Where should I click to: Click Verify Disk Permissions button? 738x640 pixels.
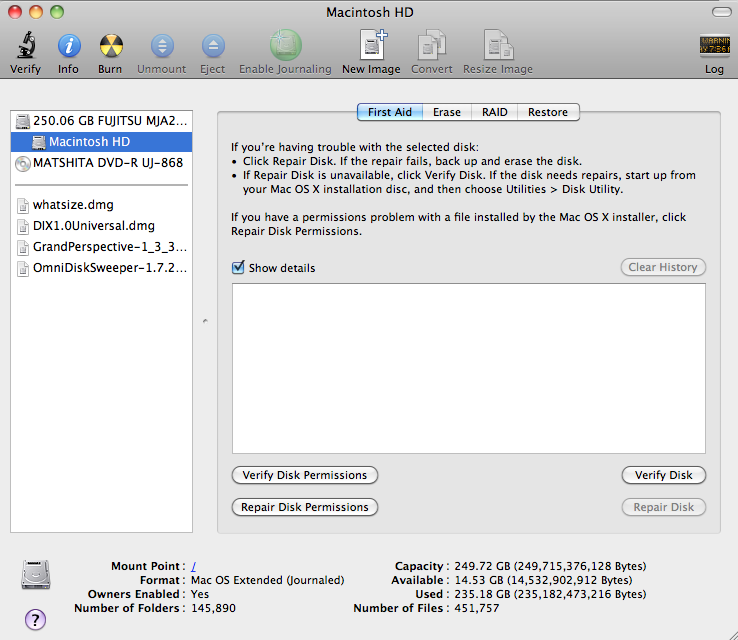coord(305,475)
